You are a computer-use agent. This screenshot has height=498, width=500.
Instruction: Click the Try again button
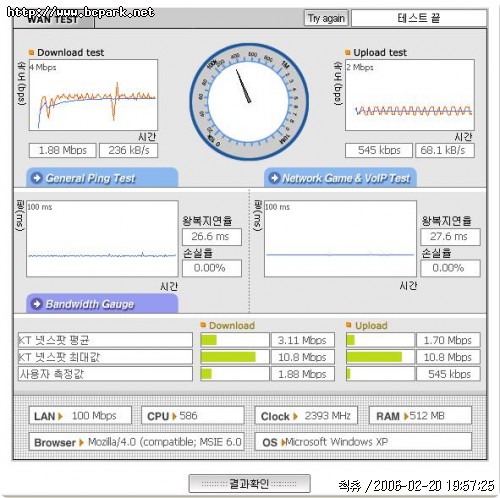point(326,18)
